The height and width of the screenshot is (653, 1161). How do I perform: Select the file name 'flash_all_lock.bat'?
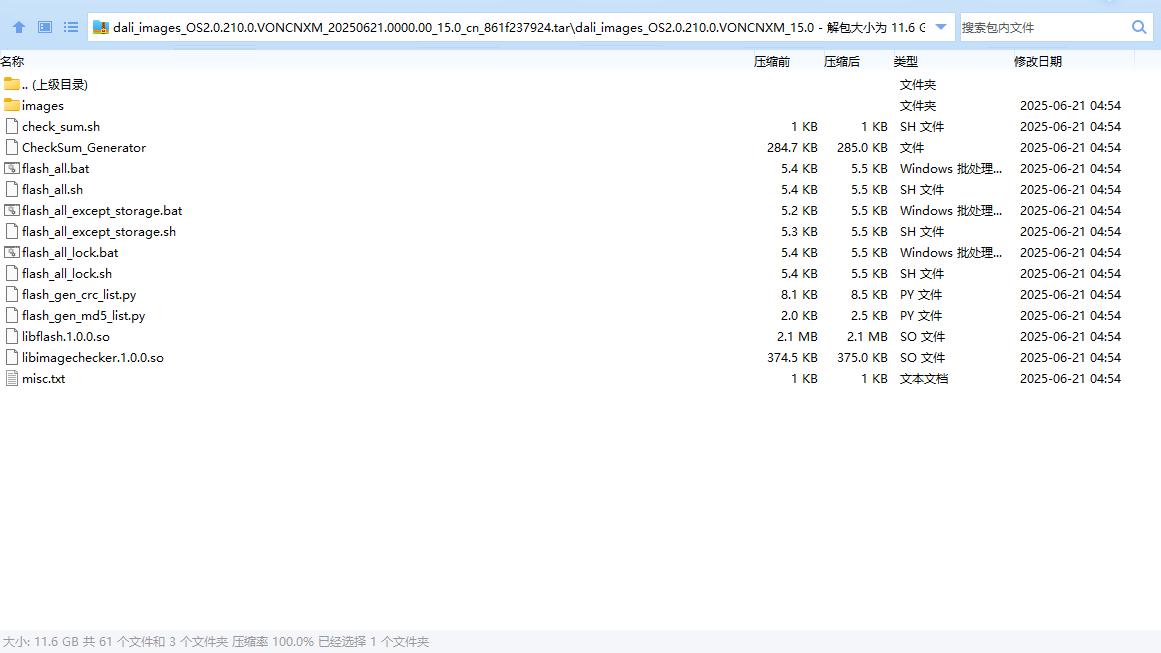coord(70,252)
